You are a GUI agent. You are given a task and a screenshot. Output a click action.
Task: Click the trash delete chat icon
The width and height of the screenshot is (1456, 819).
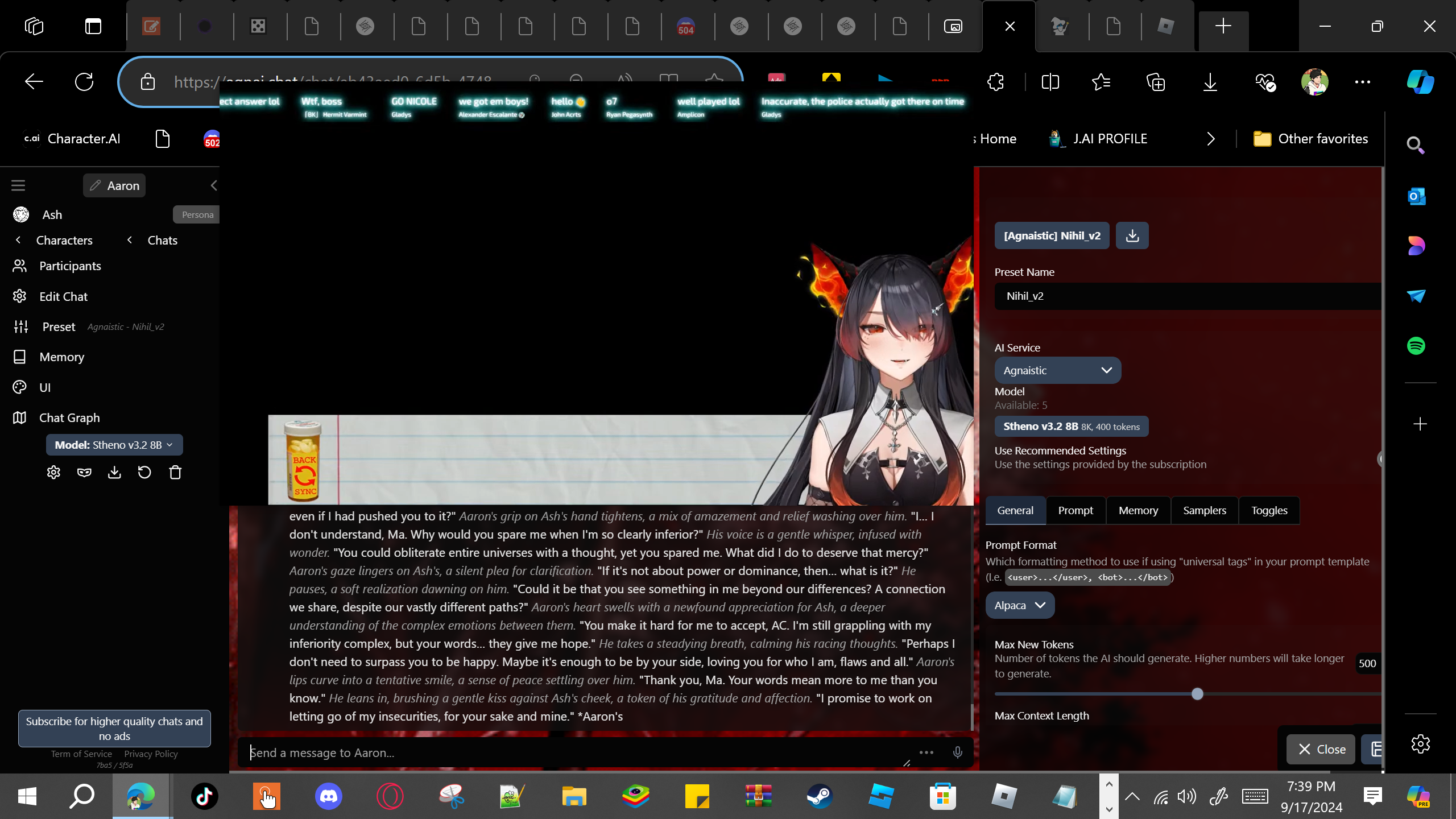(175, 473)
